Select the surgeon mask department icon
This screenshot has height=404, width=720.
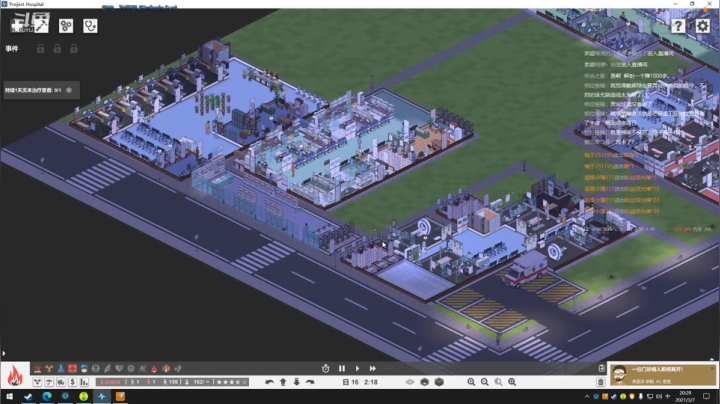[84, 368]
